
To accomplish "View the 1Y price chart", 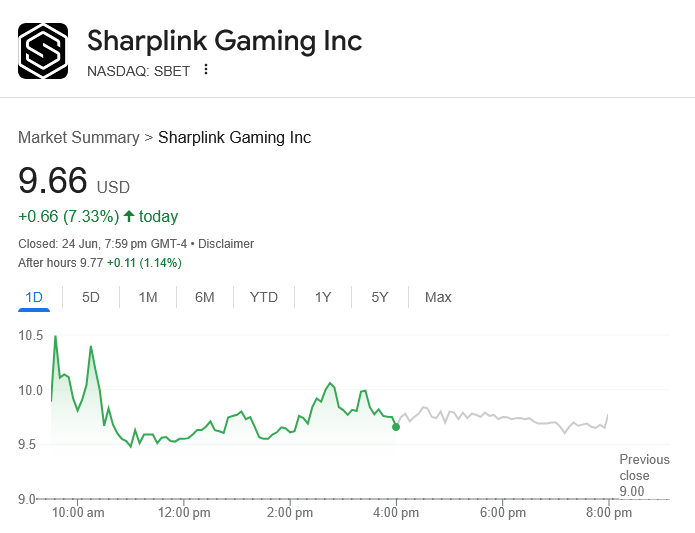I will point(323,297).
